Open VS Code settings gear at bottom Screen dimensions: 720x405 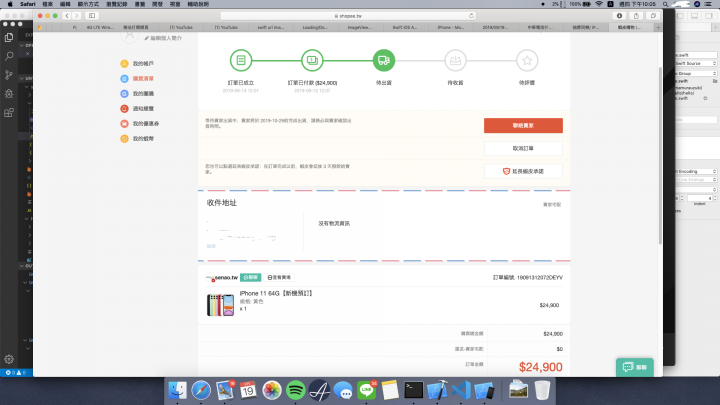(x=9, y=359)
